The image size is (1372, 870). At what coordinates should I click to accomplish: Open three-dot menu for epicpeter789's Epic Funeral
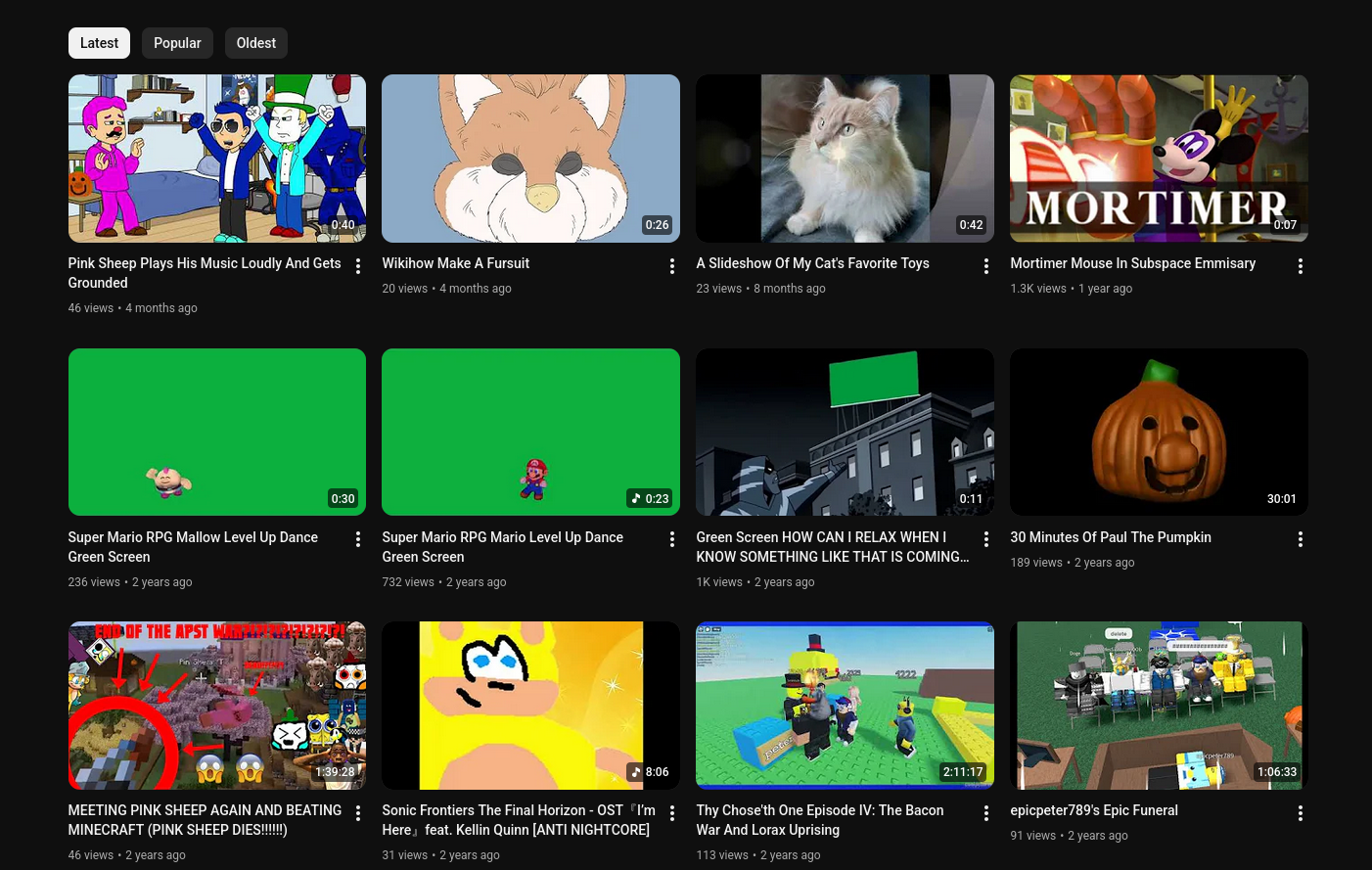click(1300, 813)
